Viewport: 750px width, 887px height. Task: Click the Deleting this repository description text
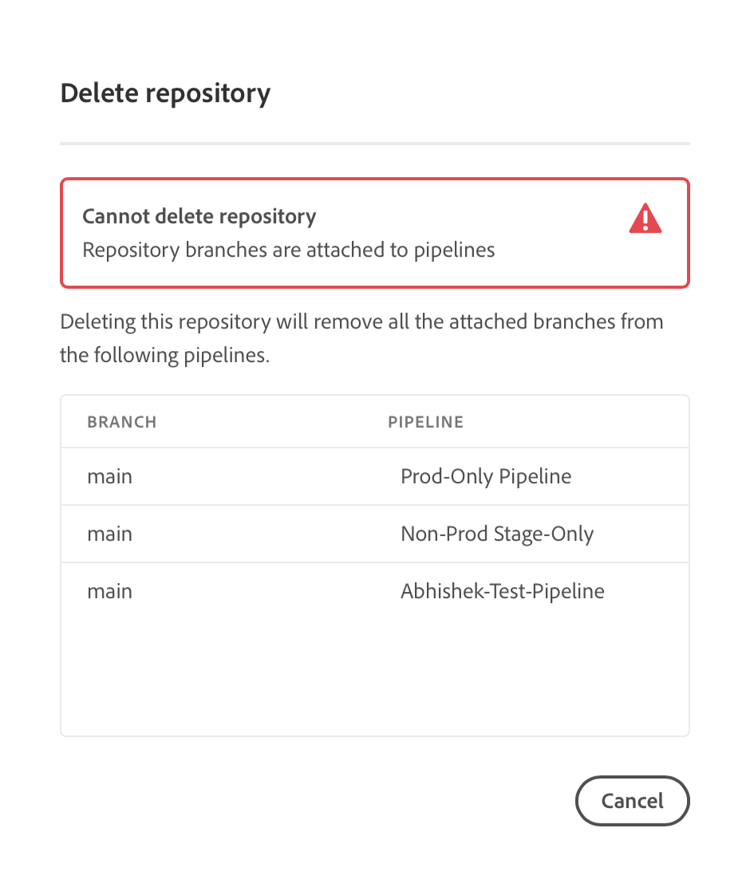coord(361,338)
